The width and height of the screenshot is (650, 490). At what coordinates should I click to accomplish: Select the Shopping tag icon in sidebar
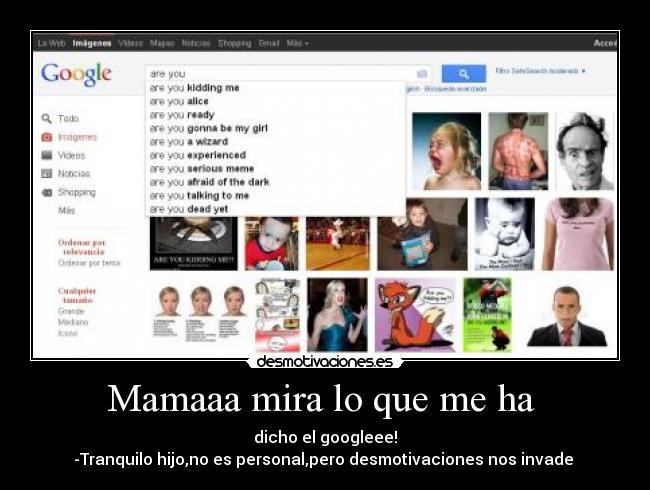[46, 192]
